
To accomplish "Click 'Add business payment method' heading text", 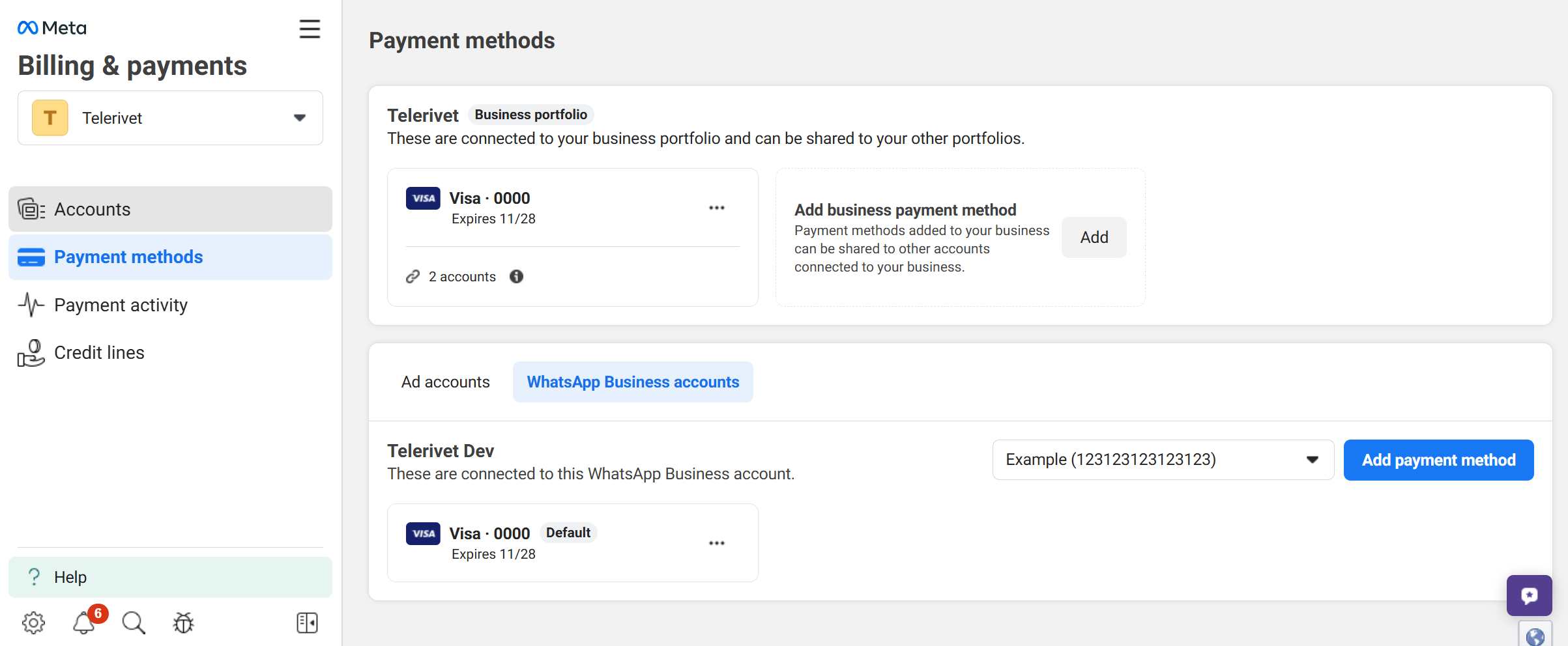I will click(905, 210).
